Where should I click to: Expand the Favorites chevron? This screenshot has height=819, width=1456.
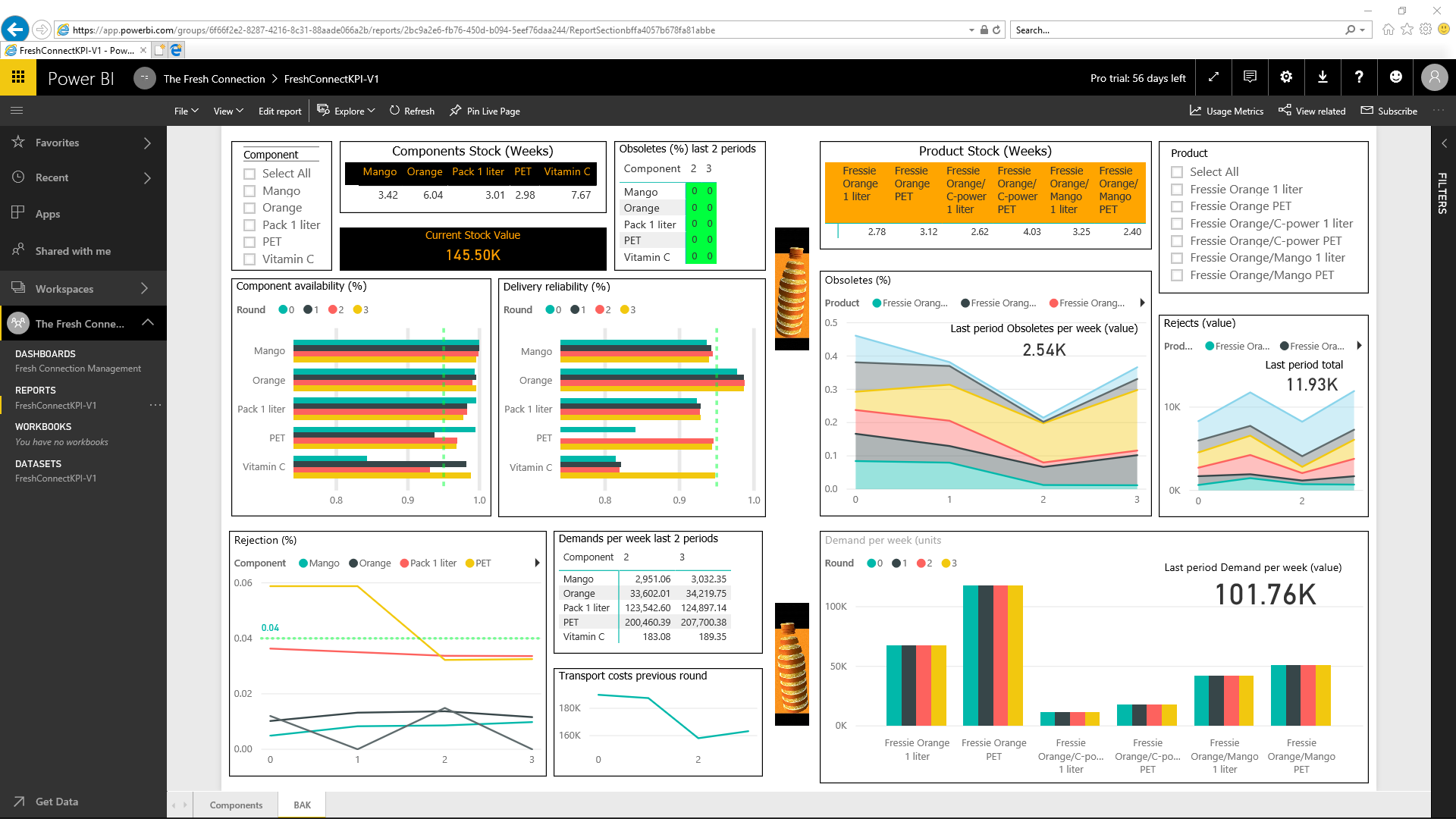(x=147, y=143)
